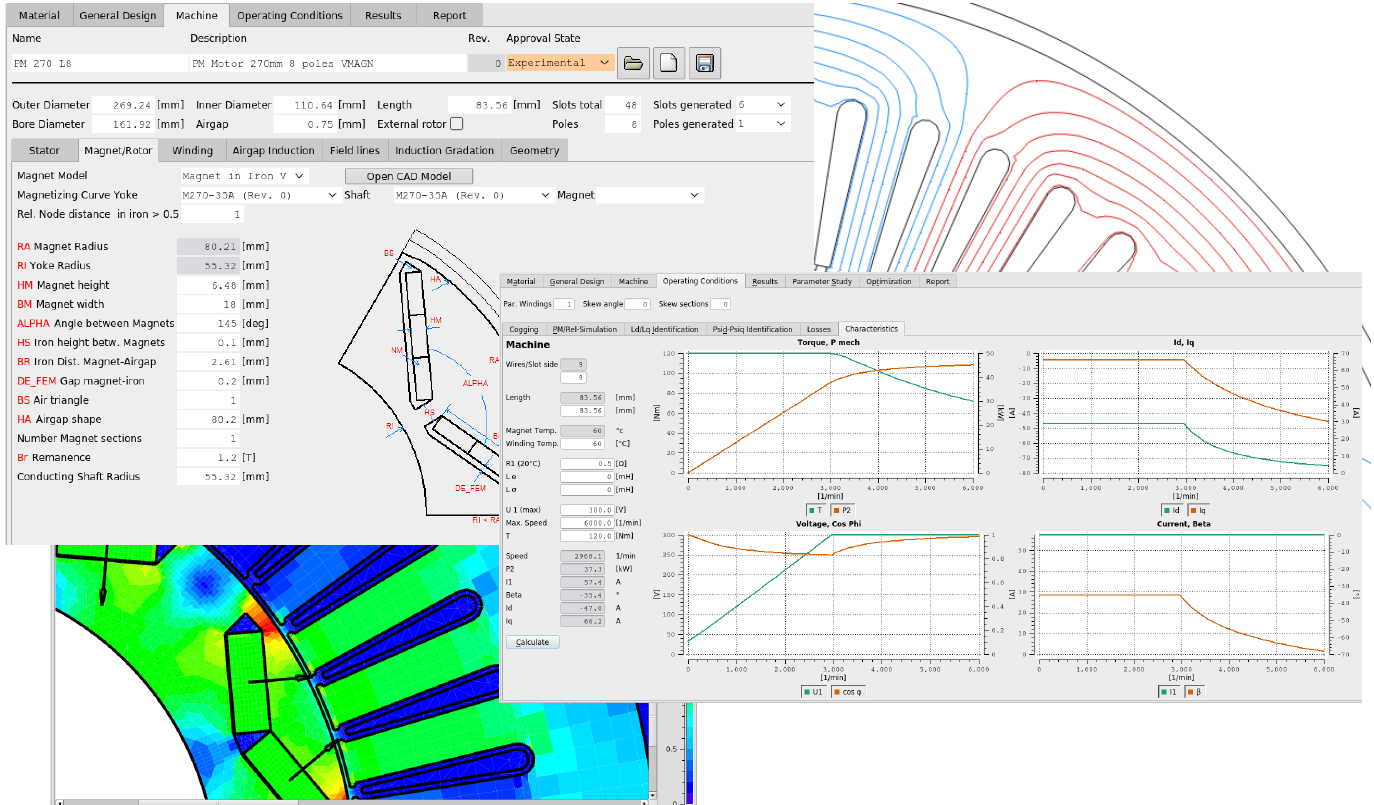Click the Bore Diameter input field

[123, 124]
